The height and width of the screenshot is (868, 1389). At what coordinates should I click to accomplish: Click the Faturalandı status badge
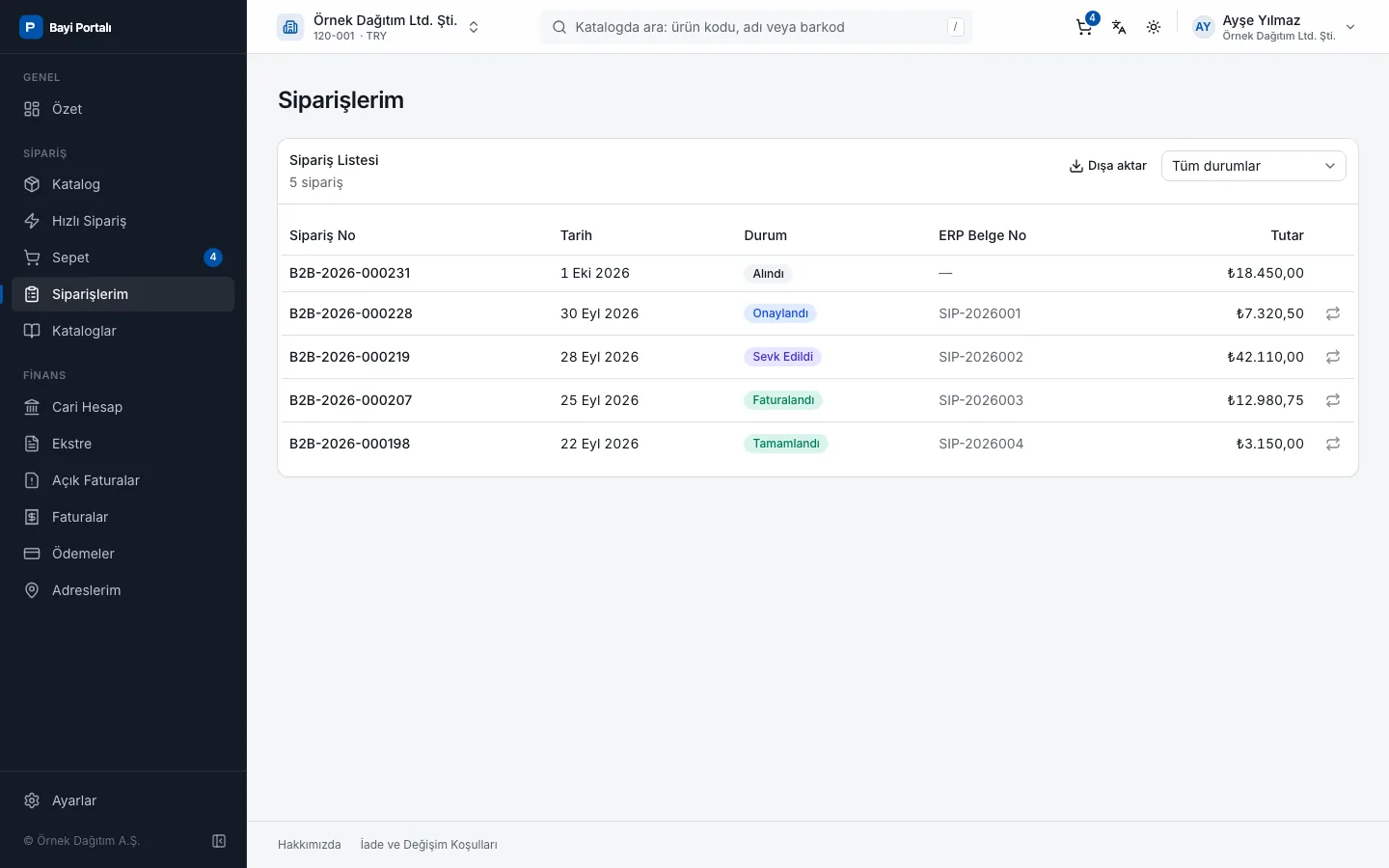pos(783,400)
